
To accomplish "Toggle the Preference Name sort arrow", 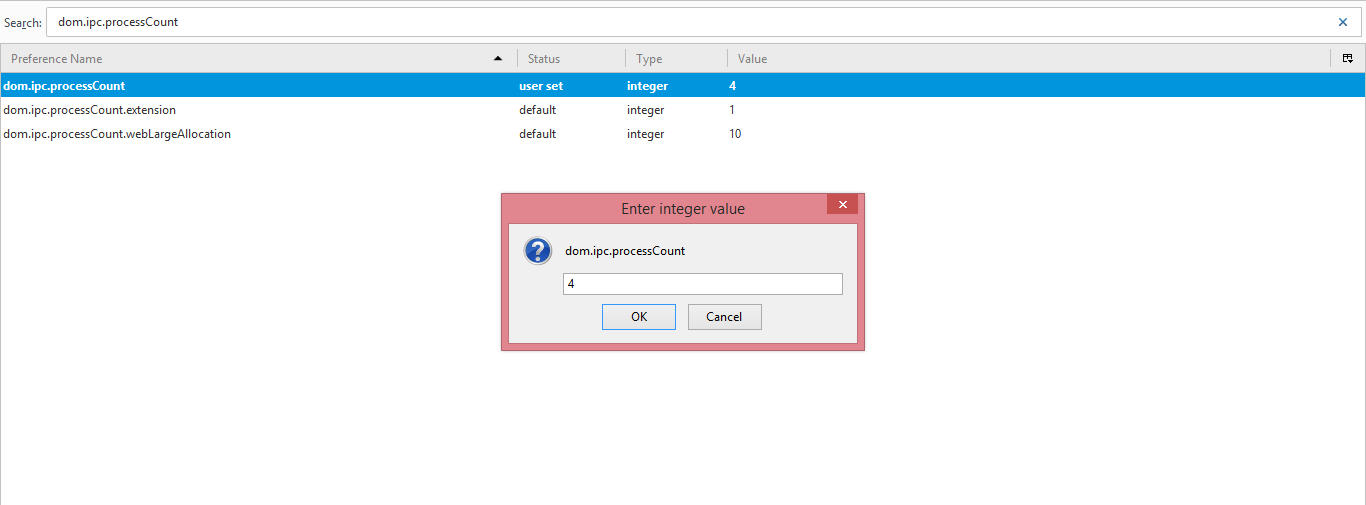I will click(x=498, y=59).
